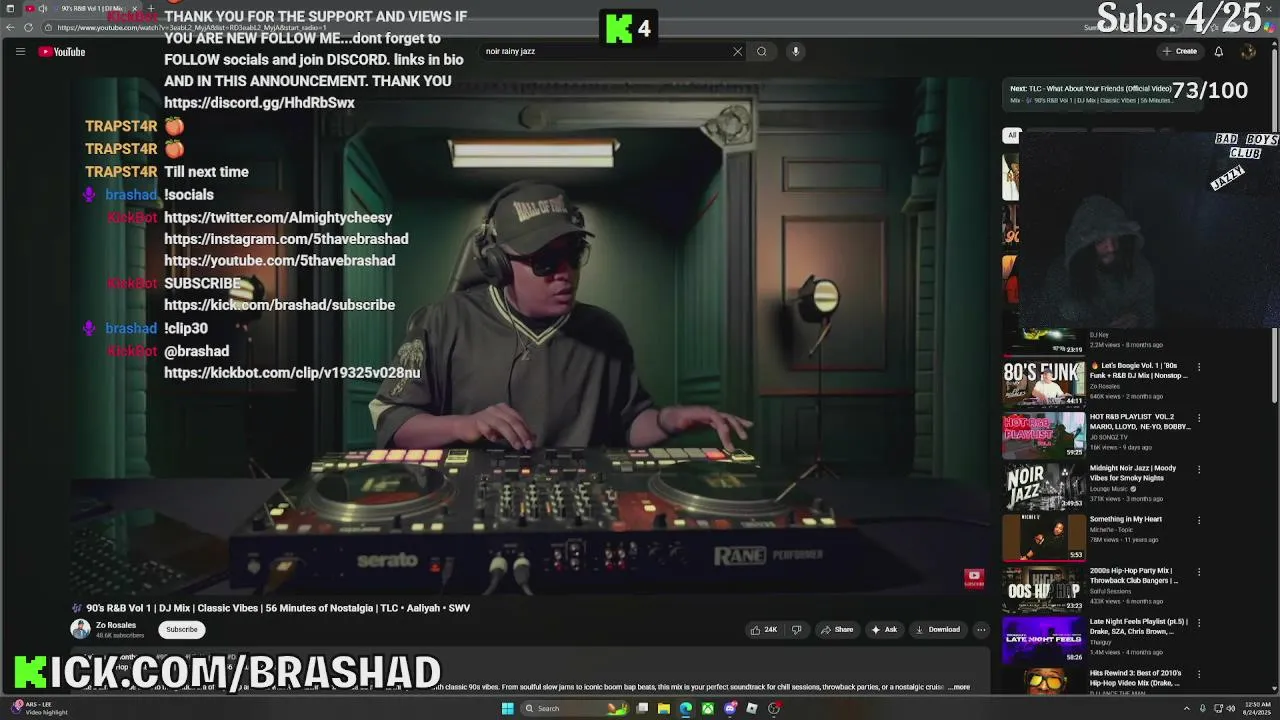Open the volume speaker tray icon
This screenshot has width=1280, height=720.
point(1231,708)
